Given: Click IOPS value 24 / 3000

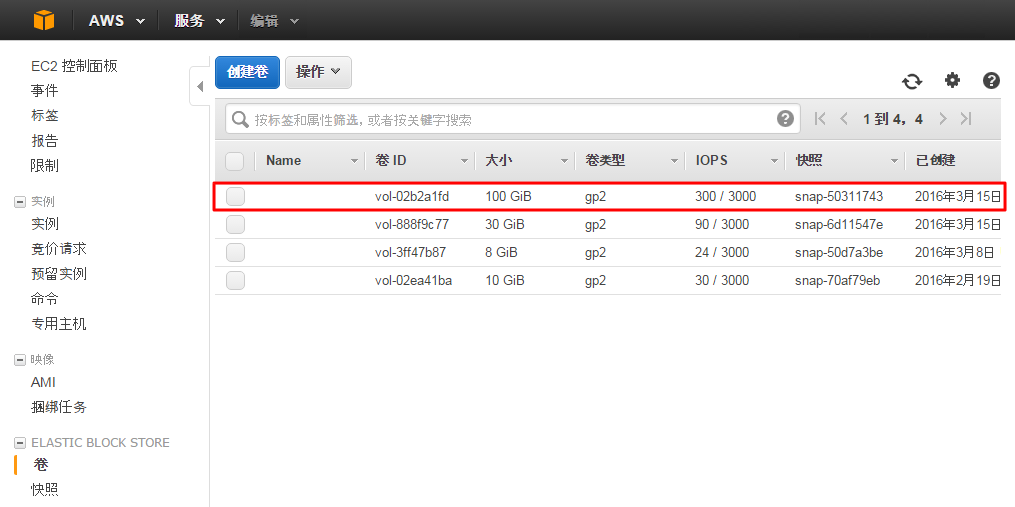Looking at the screenshot, I should pos(722,253).
